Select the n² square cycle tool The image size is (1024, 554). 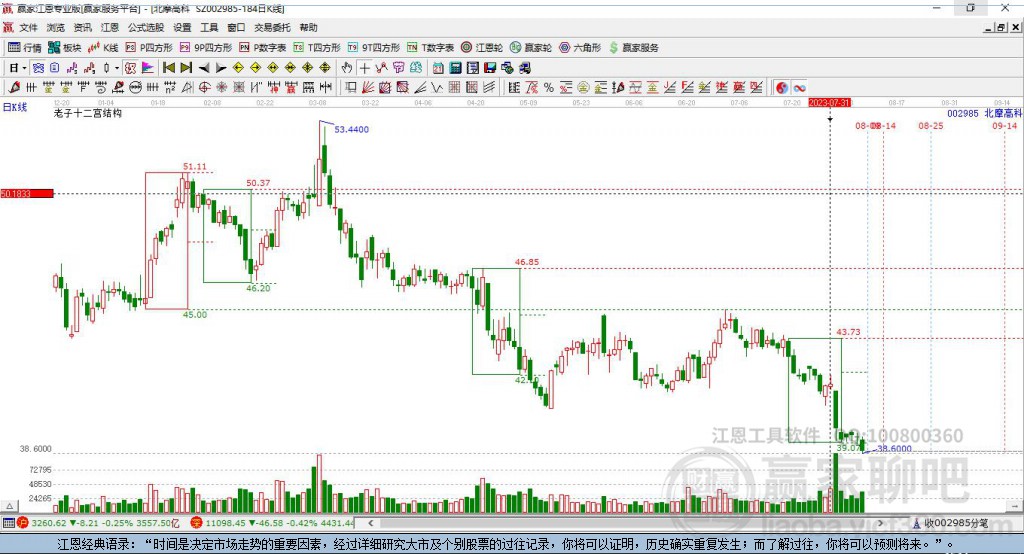click(x=170, y=88)
